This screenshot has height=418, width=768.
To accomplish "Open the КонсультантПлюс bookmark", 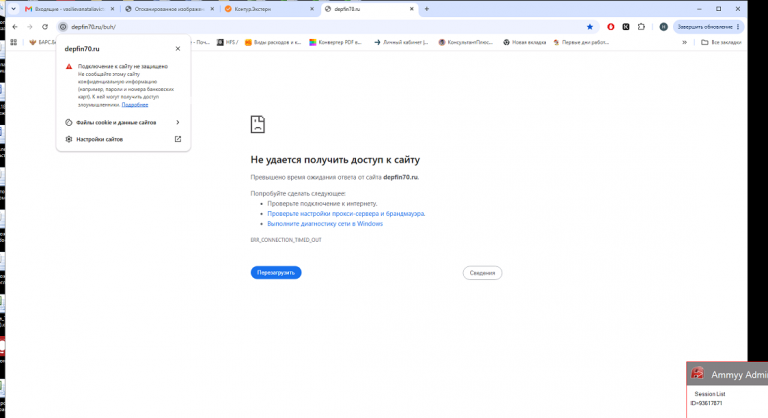I will point(466,42).
